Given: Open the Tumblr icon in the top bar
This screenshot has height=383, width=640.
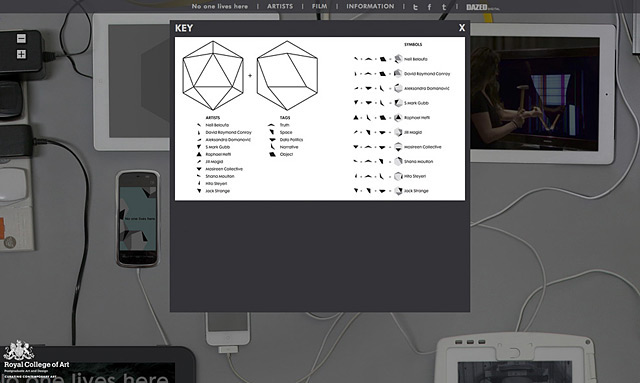Looking at the screenshot, I should click(x=444, y=7).
